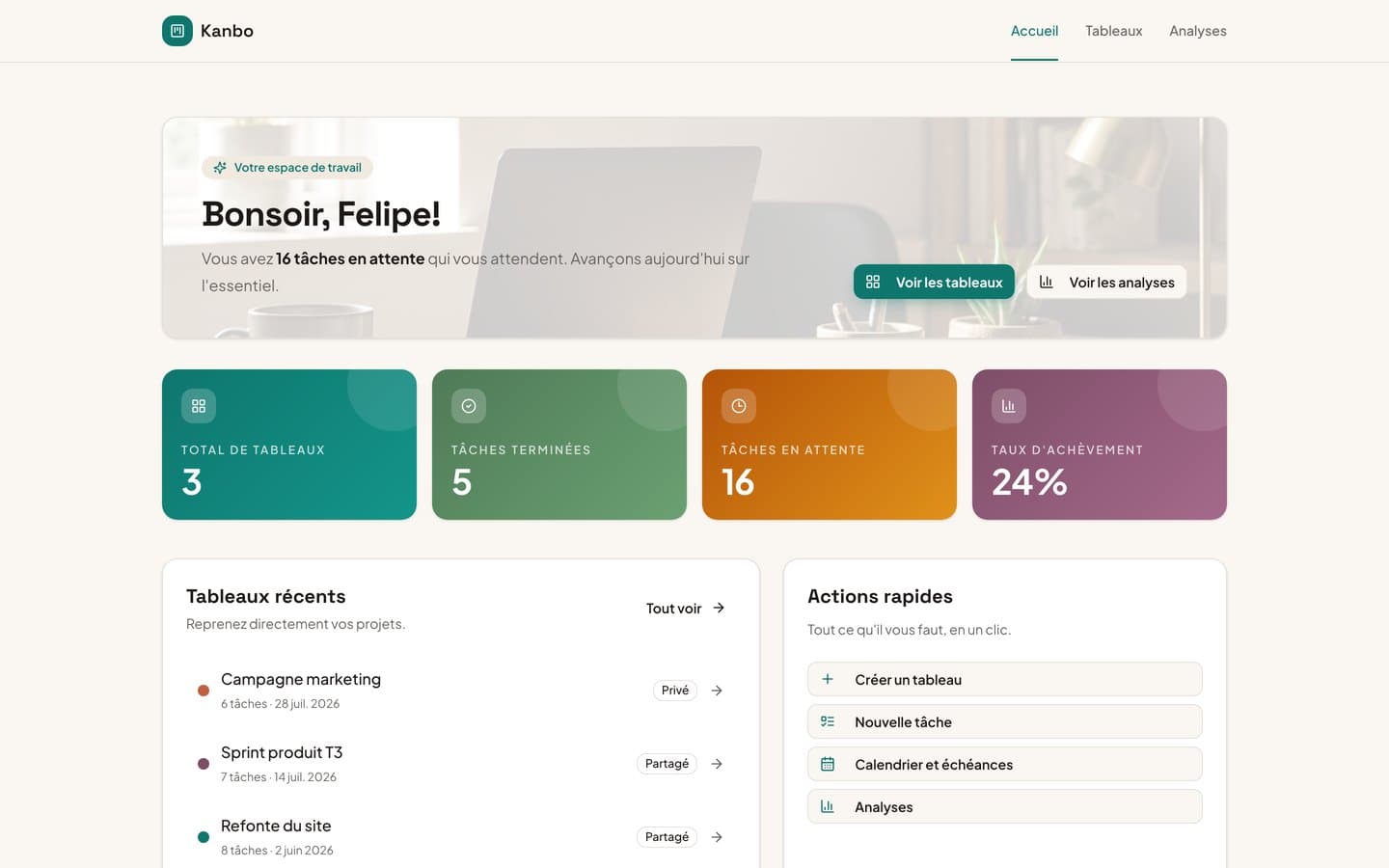Click the Tâches terminées value 5
1389x868 pixels.
pyautogui.click(x=462, y=482)
